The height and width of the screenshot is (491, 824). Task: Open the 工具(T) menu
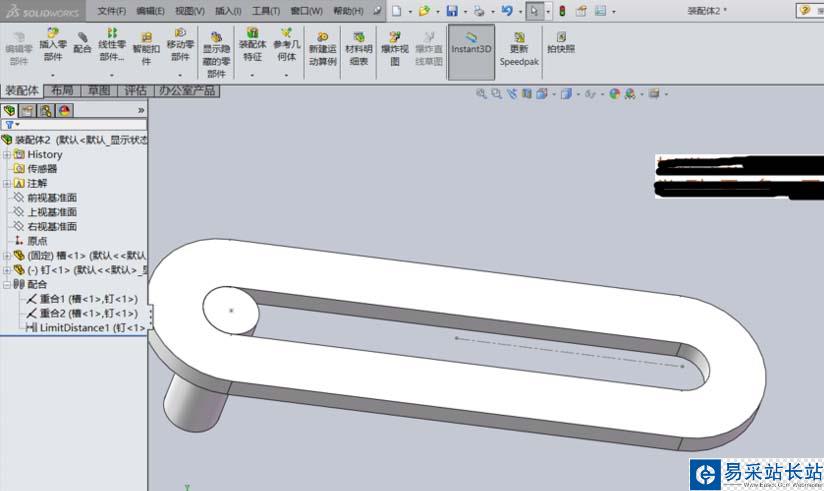point(265,11)
